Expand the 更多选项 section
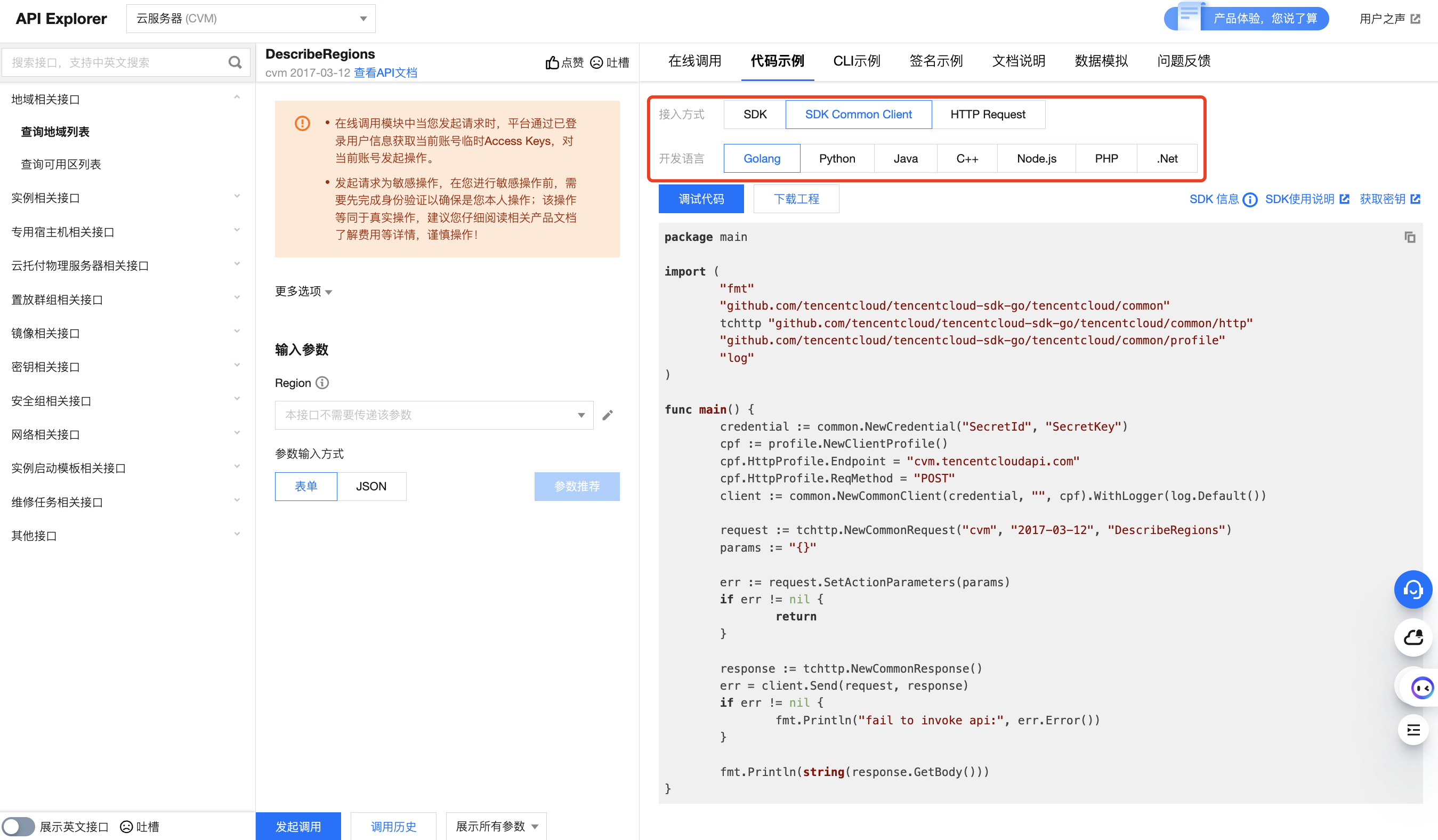1438x840 pixels. [303, 292]
